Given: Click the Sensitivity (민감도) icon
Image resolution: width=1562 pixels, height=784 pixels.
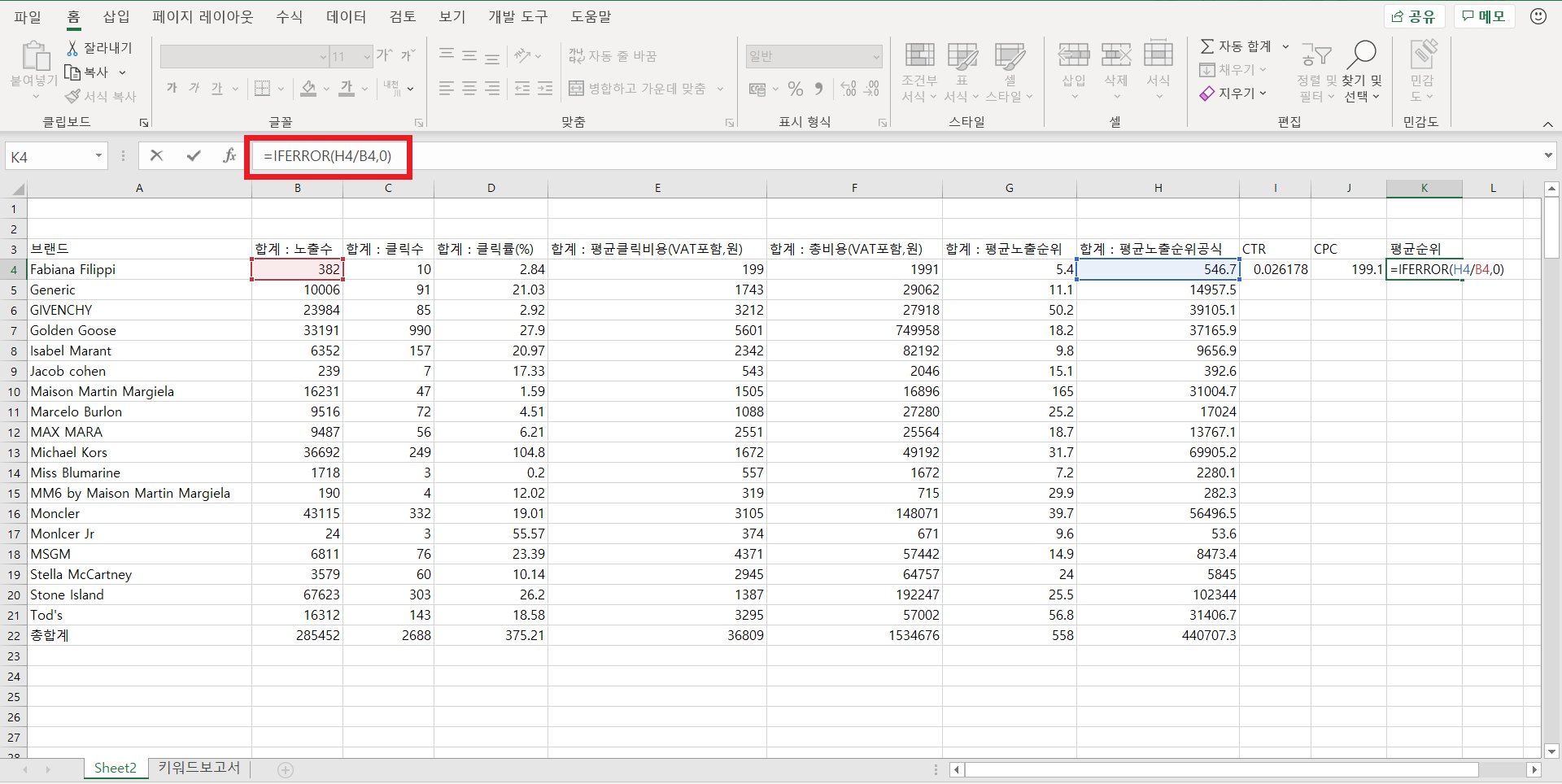Looking at the screenshot, I should click(x=1423, y=54).
